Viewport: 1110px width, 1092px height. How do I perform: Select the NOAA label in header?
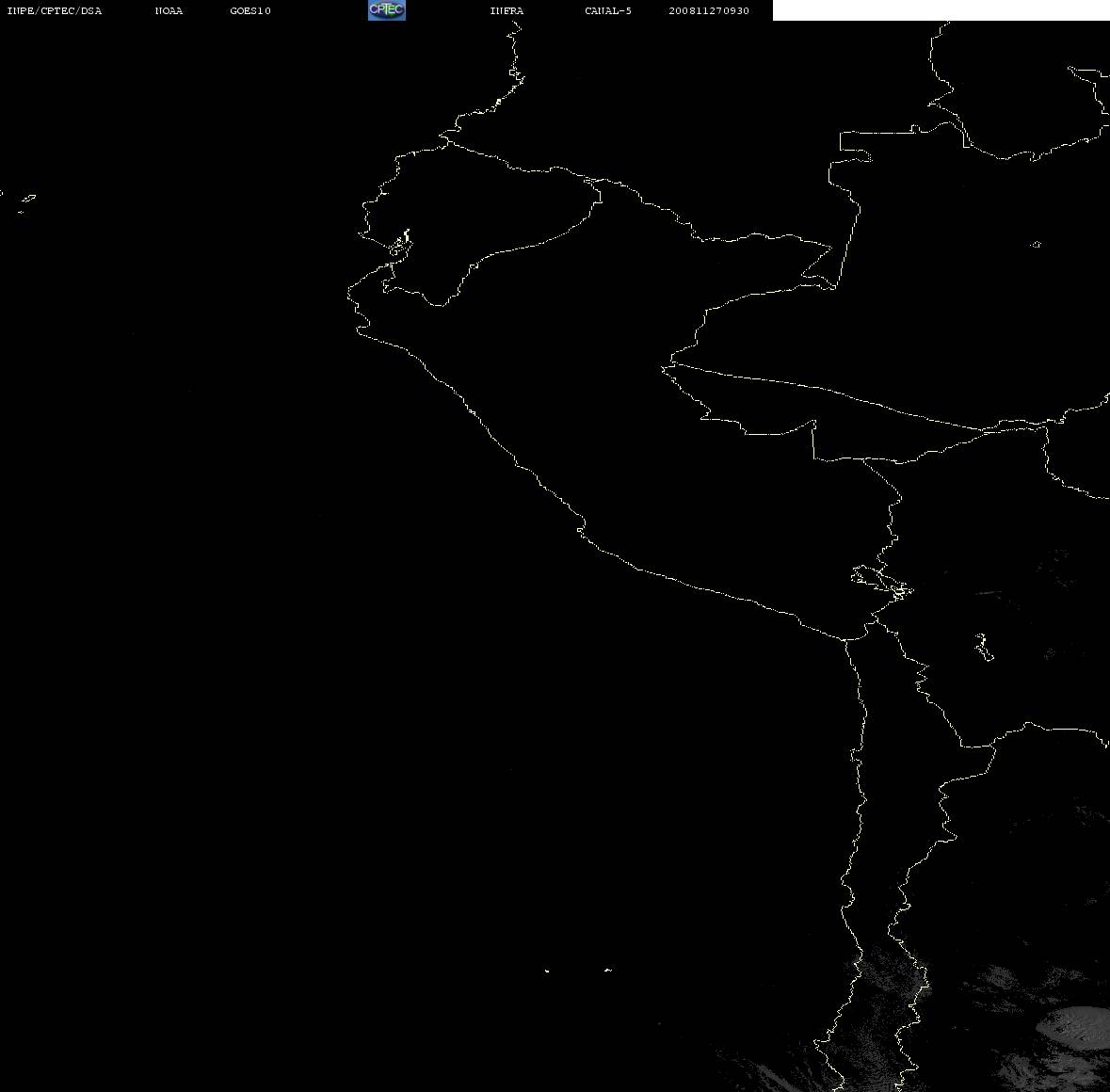pyautogui.click(x=169, y=10)
